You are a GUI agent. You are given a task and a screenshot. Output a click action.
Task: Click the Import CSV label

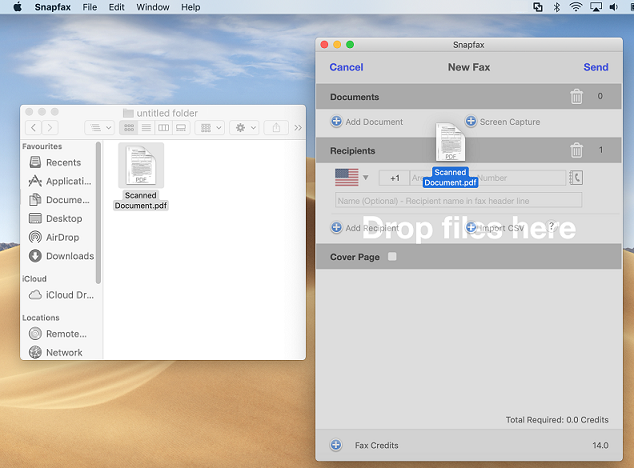501,228
